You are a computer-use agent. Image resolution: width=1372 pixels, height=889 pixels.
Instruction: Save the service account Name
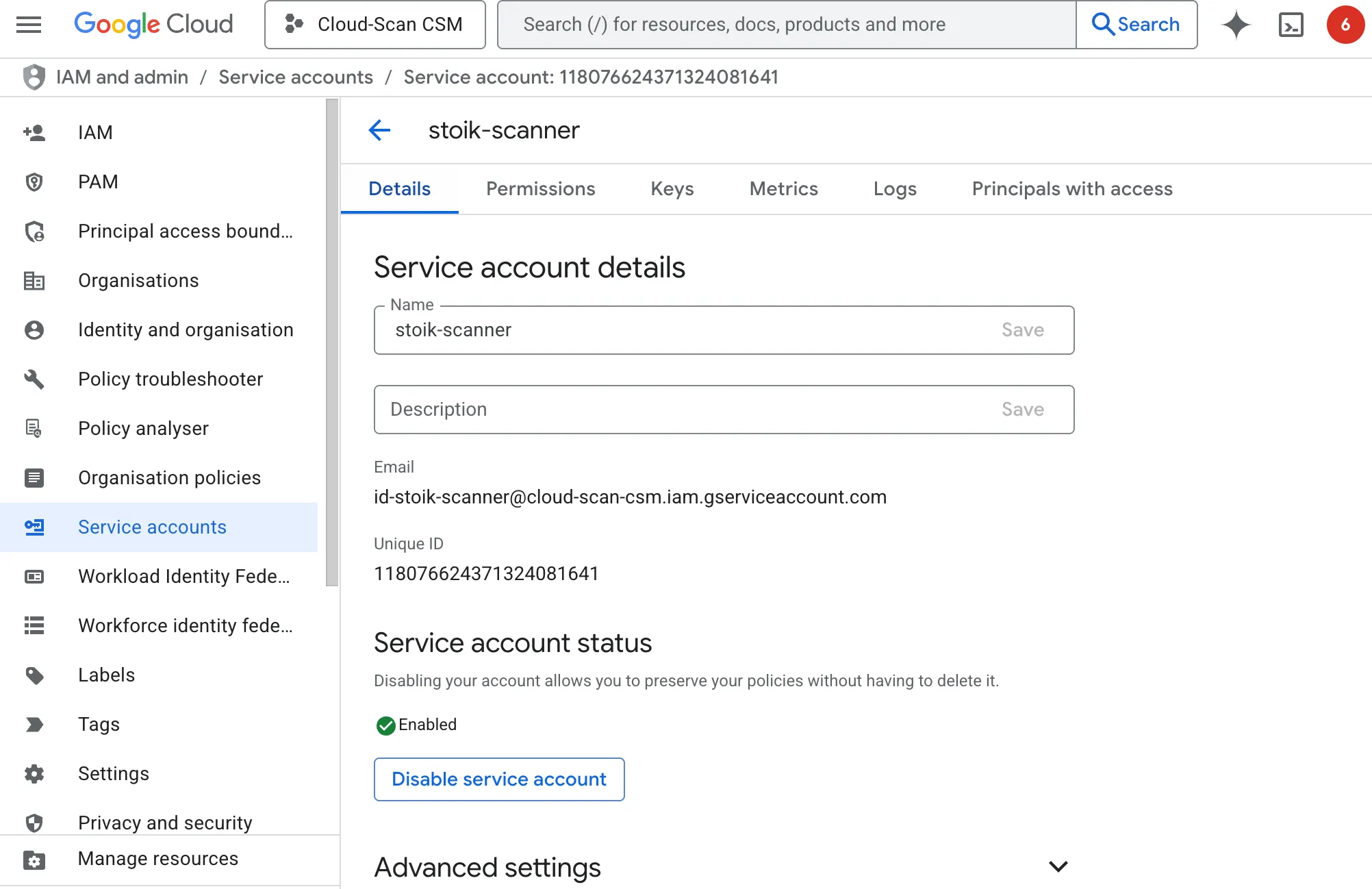click(x=1023, y=330)
